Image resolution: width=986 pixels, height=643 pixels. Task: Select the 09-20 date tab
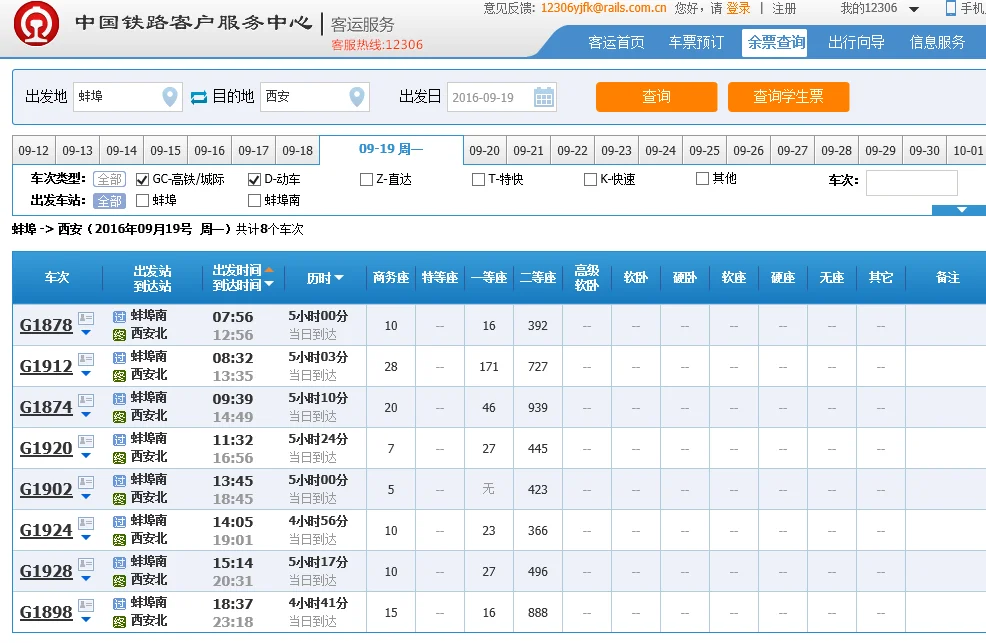point(484,148)
